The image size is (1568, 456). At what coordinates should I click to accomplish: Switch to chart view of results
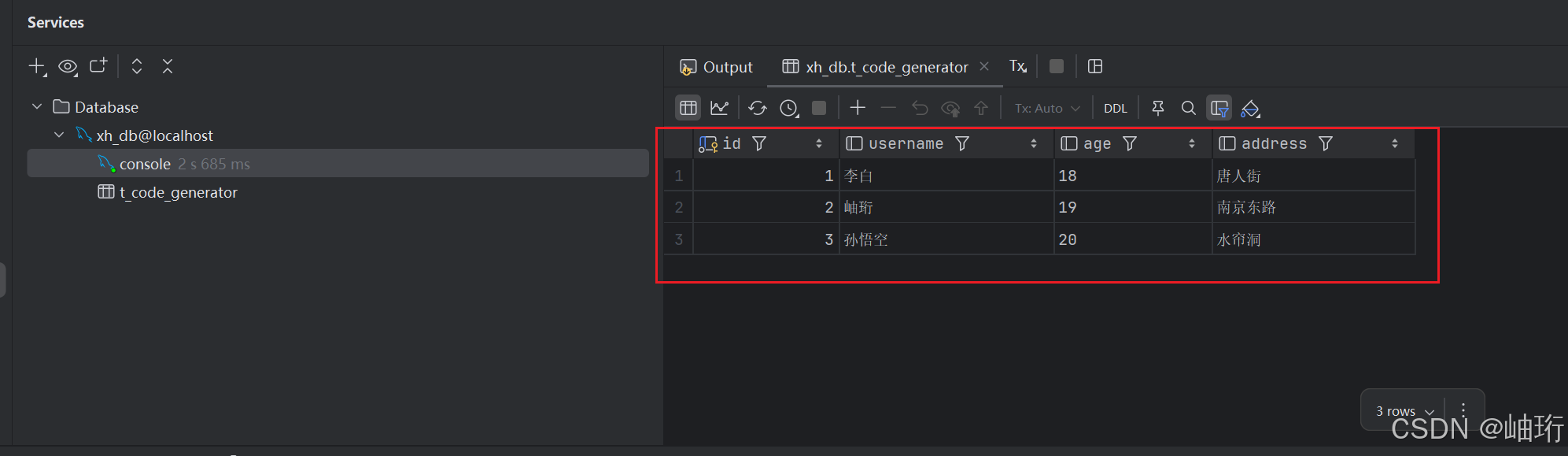click(719, 108)
